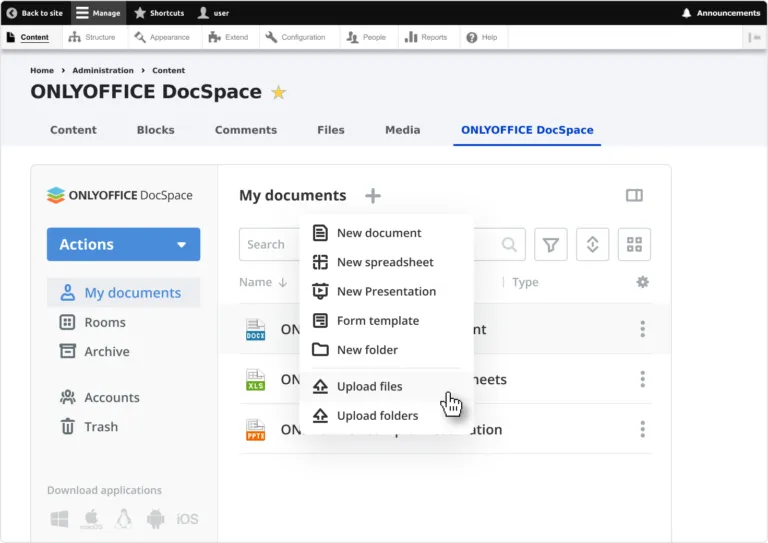This screenshot has width=768, height=543.
Task: Toggle the info panel icon
Action: 634,195
